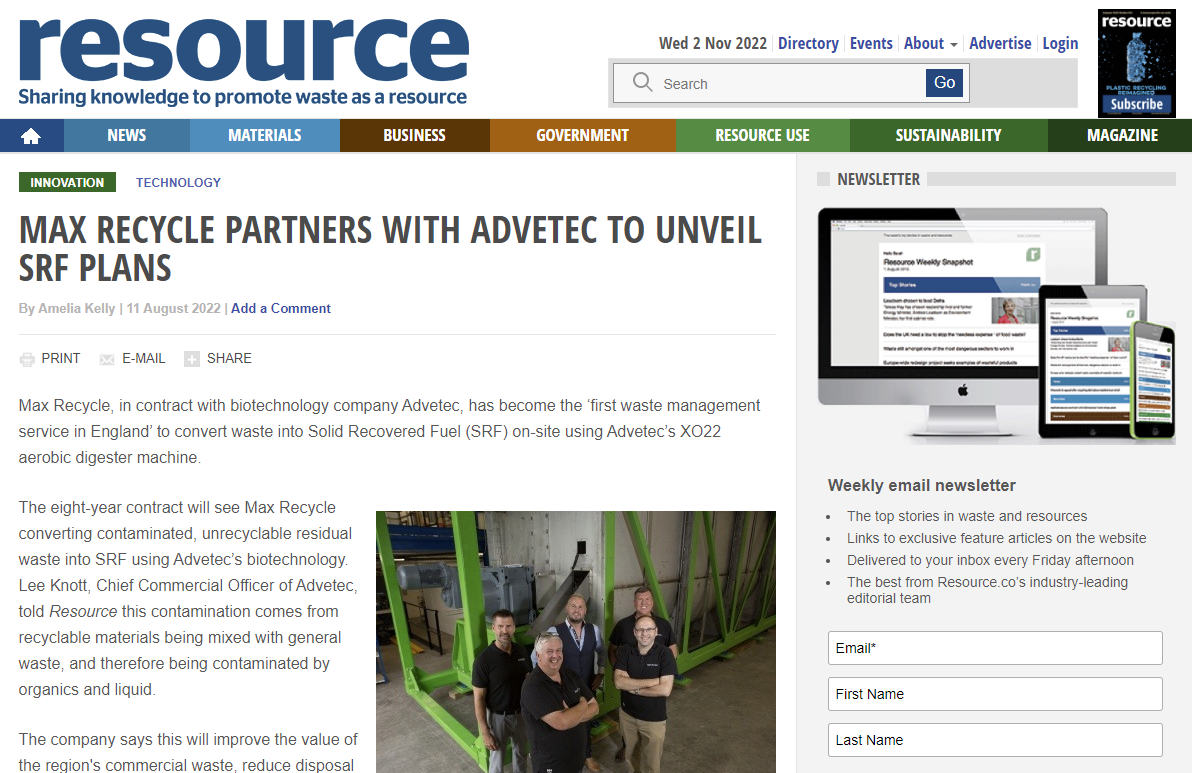The image size is (1192, 773).
Task: Focus the Search text field
Action: tap(789, 84)
